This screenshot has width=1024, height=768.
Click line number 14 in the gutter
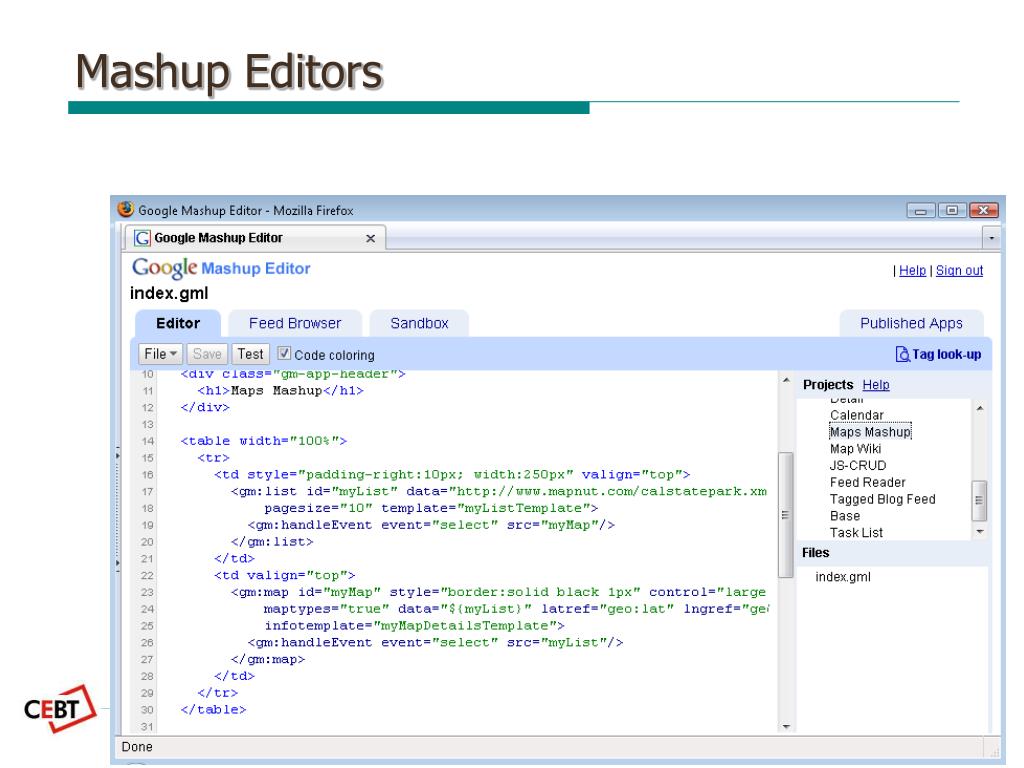coord(148,441)
